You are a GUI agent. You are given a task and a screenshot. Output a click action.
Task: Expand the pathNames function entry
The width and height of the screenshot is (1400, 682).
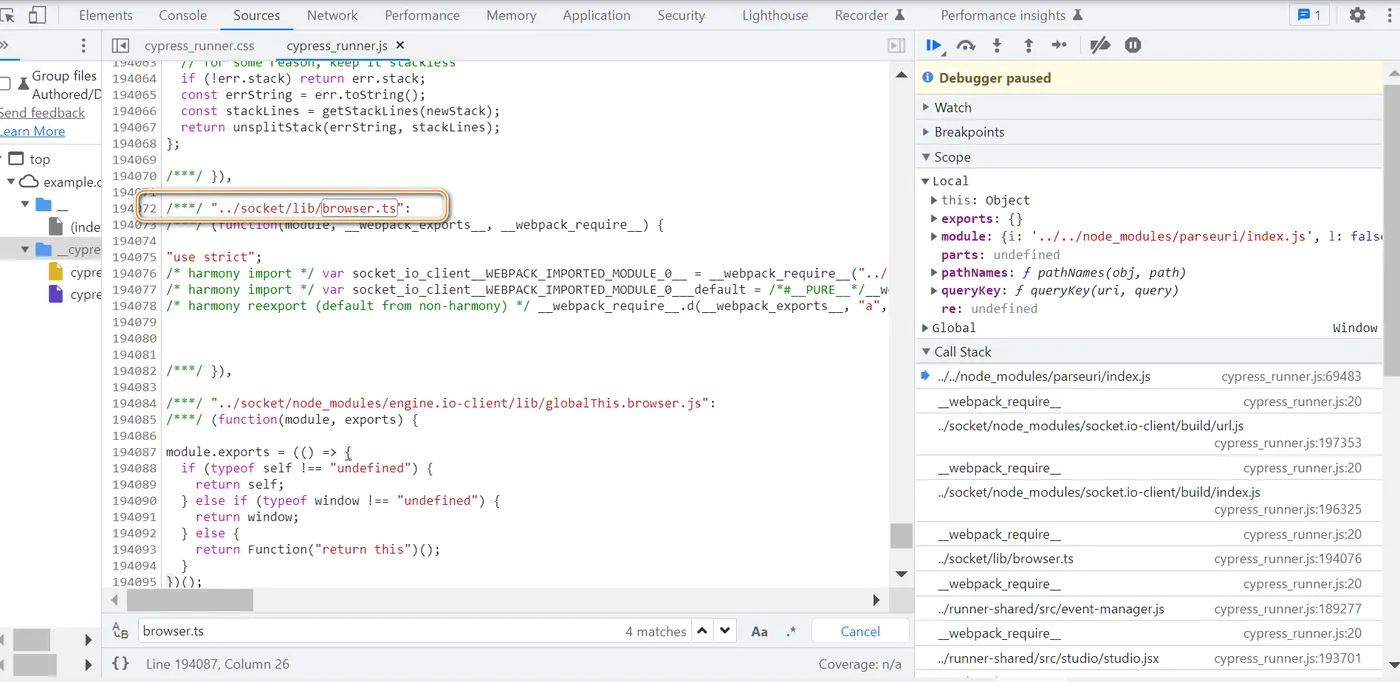click(x=935, y=273)
